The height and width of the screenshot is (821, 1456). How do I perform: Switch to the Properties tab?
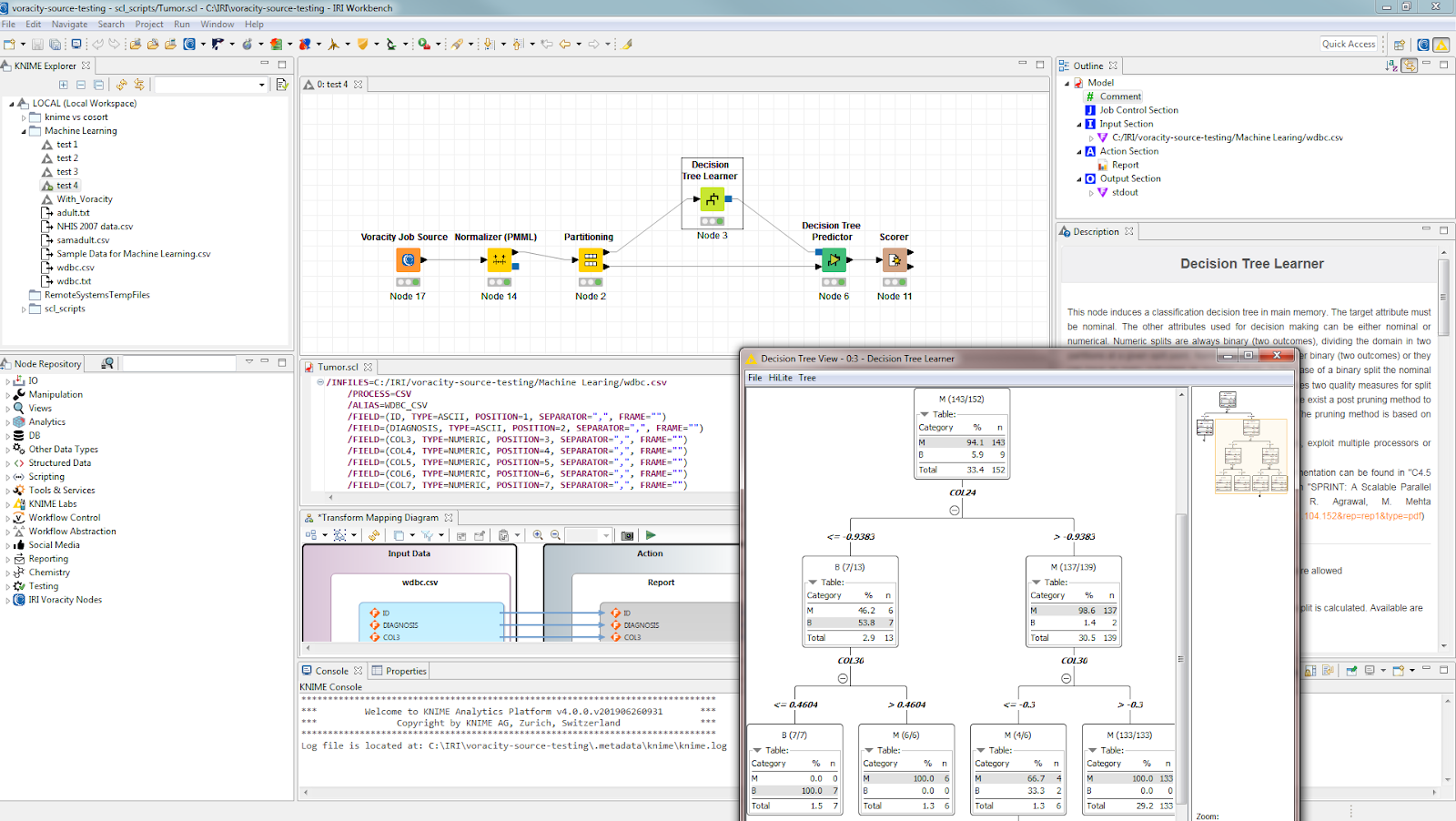pos(399,671)
